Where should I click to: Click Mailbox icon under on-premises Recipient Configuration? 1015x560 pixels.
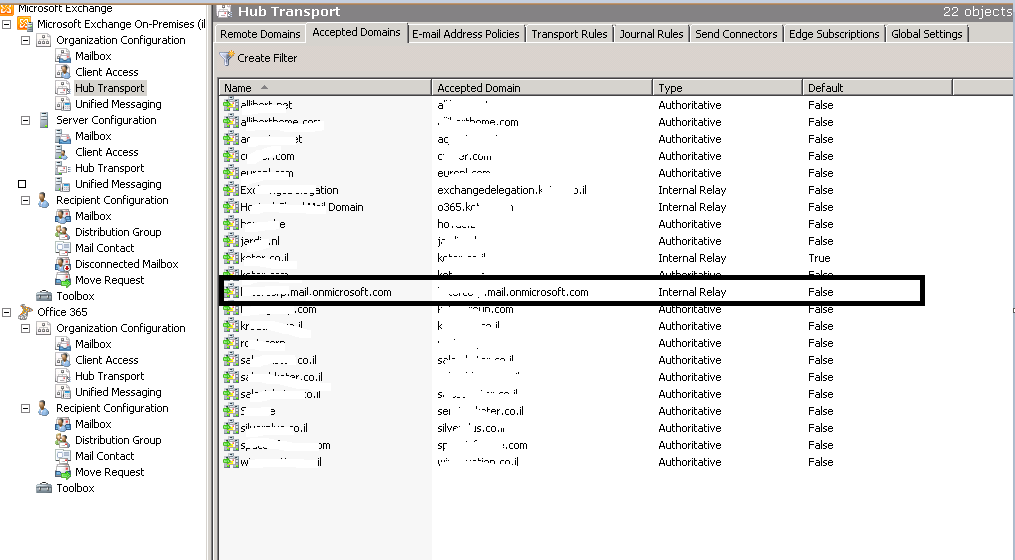[63, 216]
